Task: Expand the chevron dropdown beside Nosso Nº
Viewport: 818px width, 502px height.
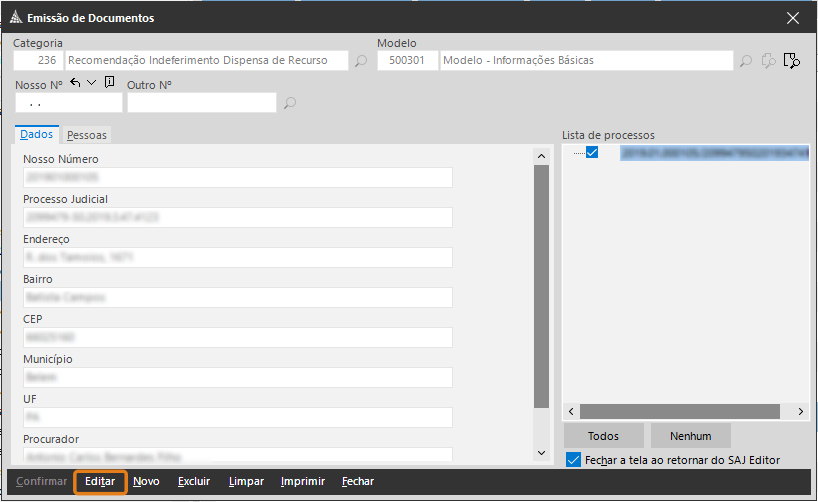Action: click(92, 83)
